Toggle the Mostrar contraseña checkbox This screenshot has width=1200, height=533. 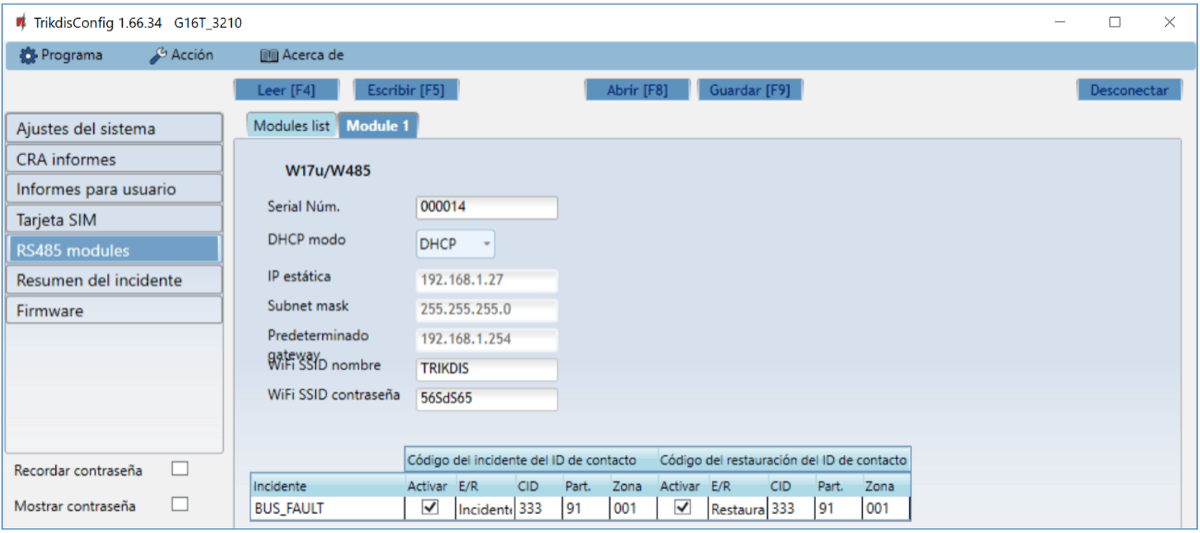point(180,504)
